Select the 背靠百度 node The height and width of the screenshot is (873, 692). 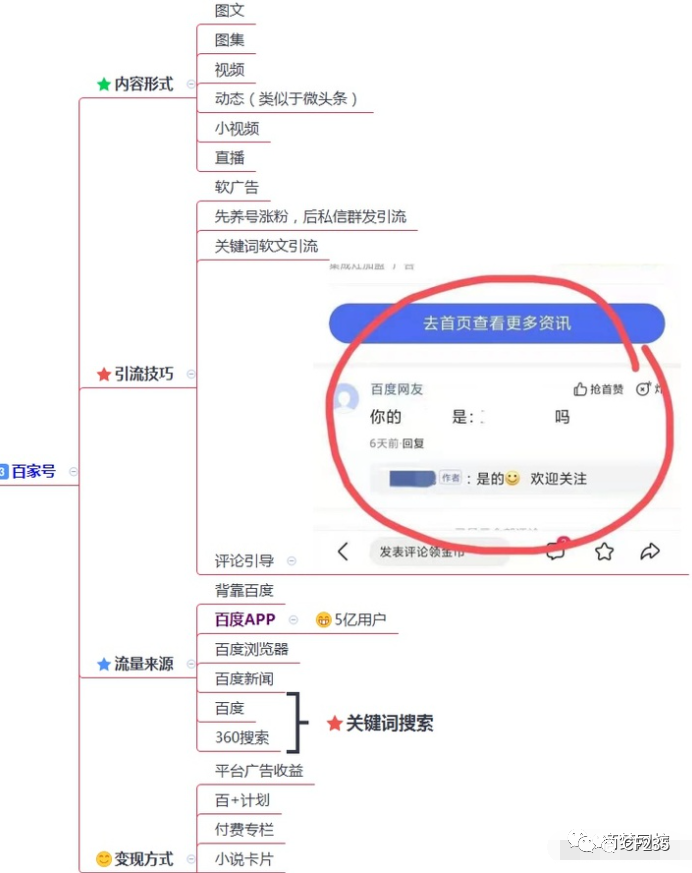(244, 590)
